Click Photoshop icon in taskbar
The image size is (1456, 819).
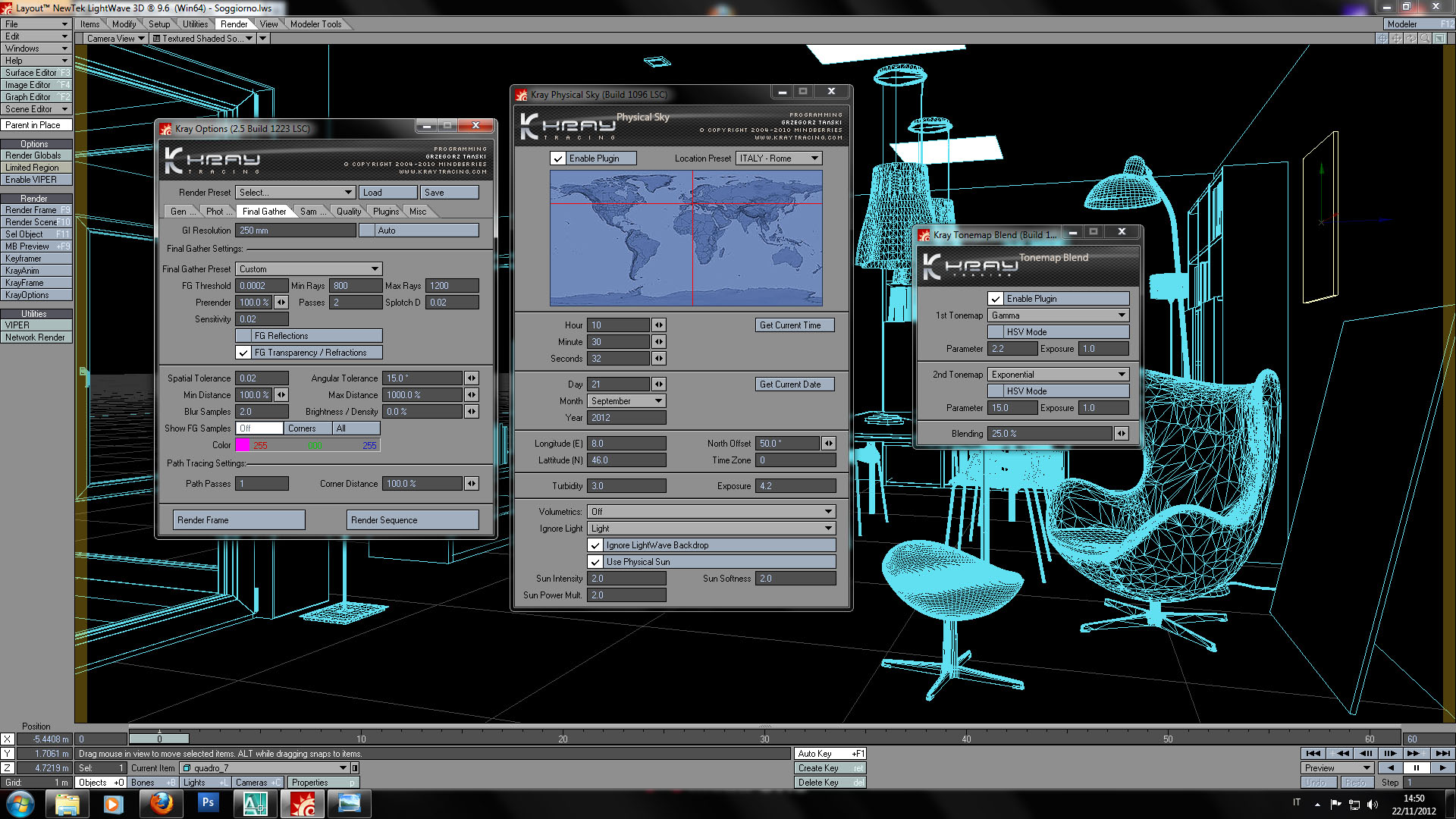[x=207, y=803]
